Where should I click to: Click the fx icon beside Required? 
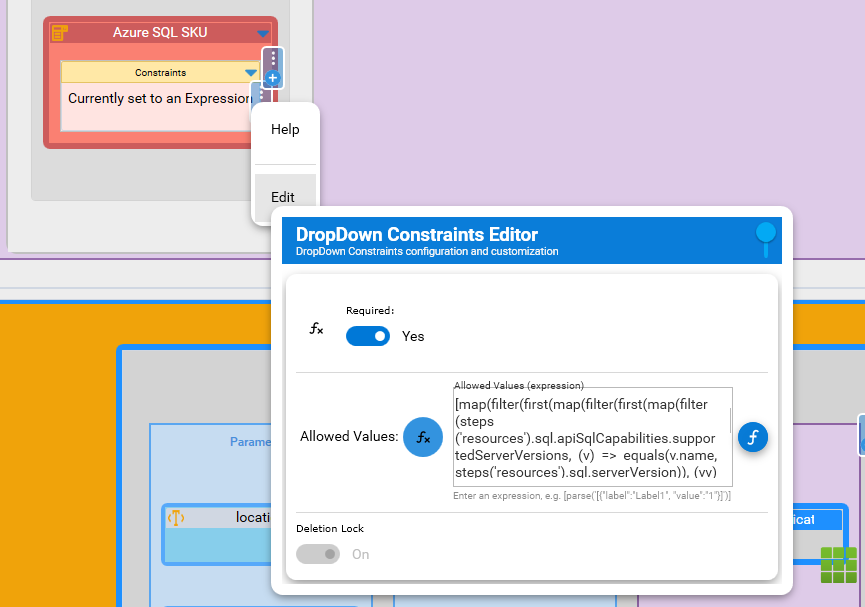click(316, 328)
